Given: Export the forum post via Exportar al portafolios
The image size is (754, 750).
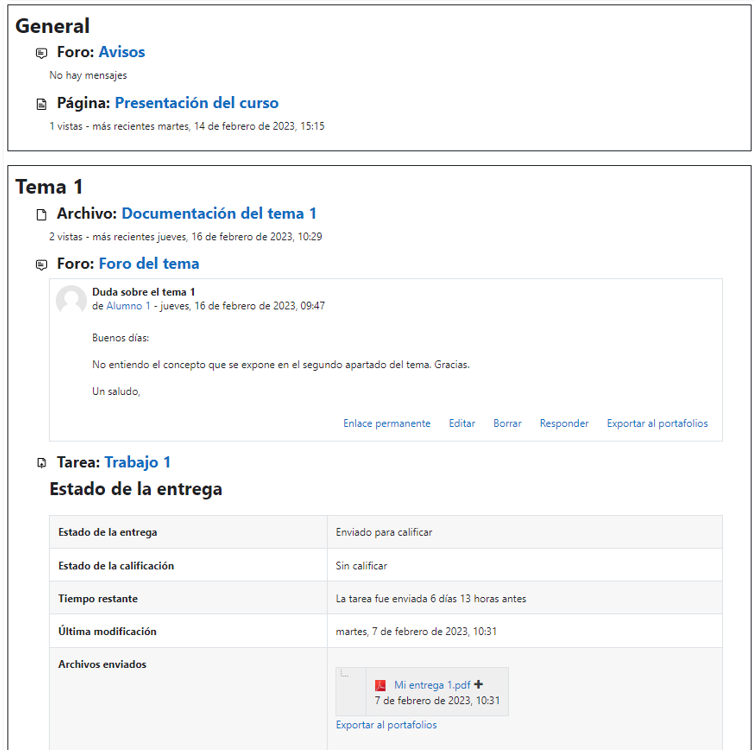Looking at the screenshot, I should 657,423.
